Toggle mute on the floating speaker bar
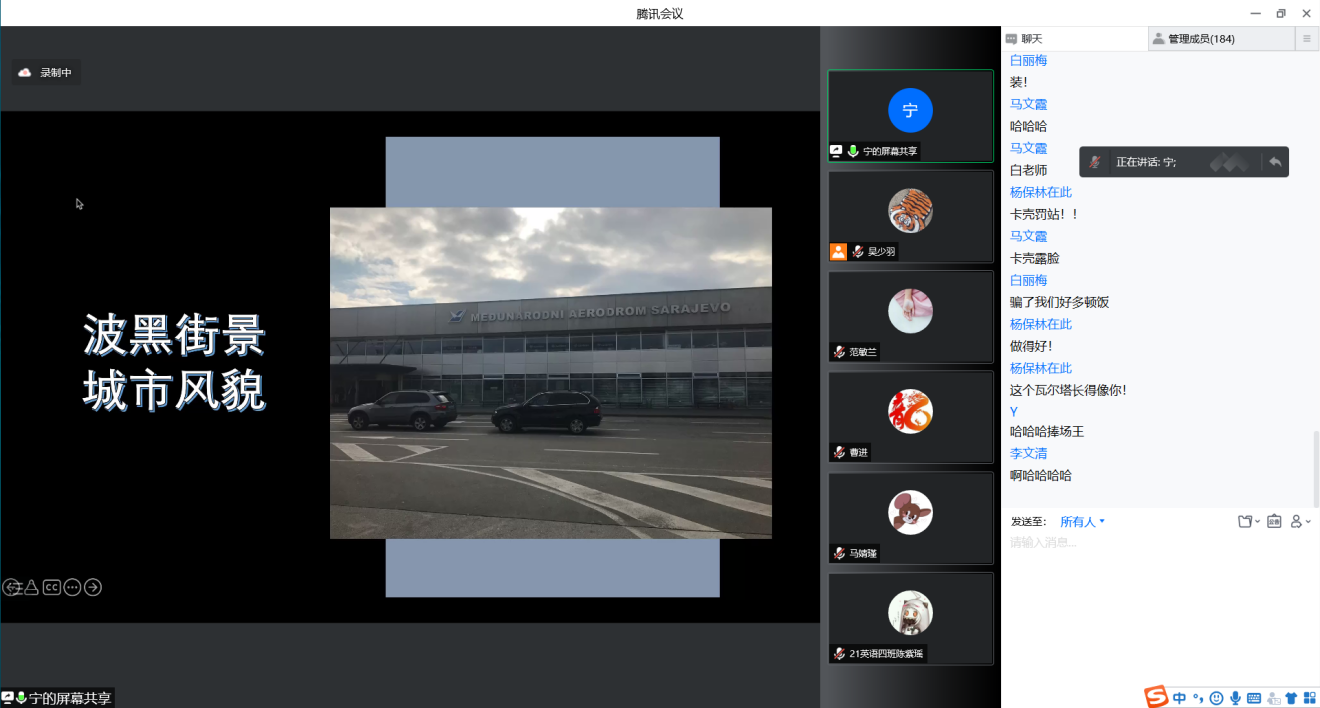The height and width of the screenshot is (708, 1320). coord(1096,162)
